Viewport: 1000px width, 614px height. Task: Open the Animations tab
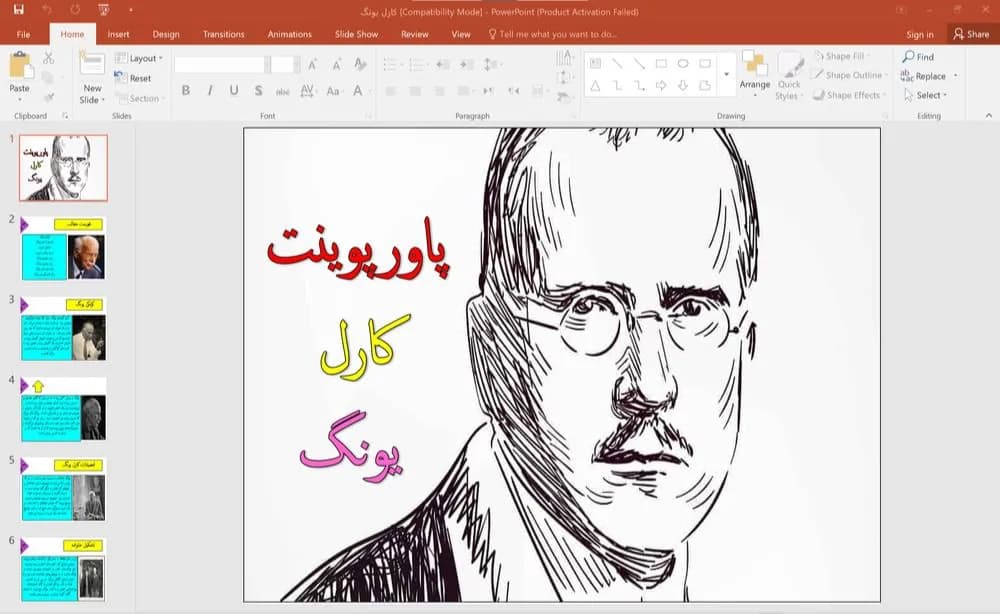pos(290,34)
